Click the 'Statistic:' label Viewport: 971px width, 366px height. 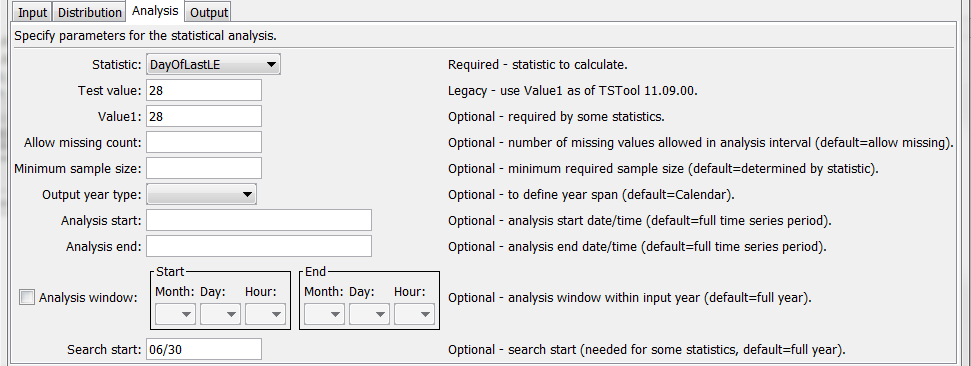pos(116,65)
